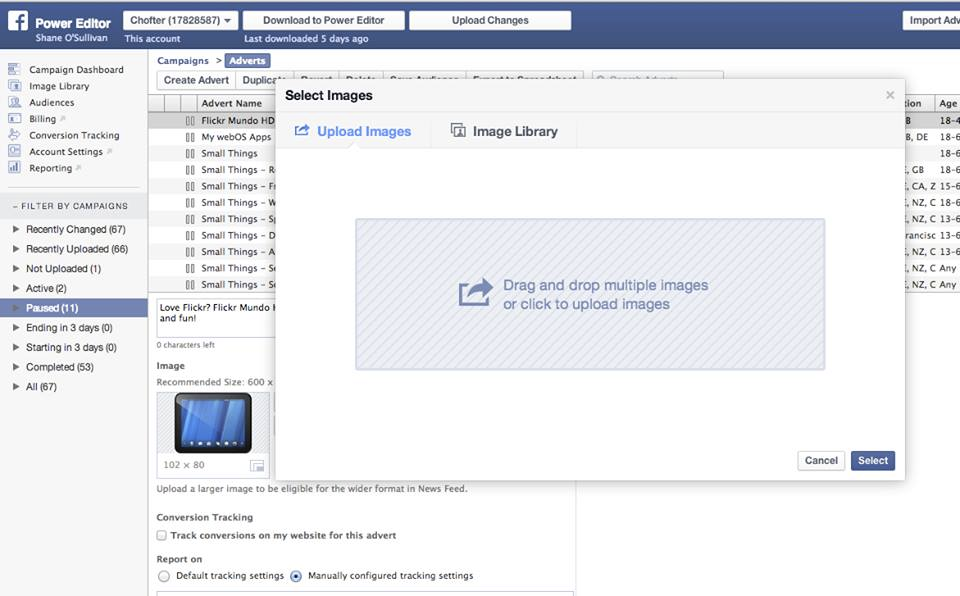This screenshot has height=596, width=960.
Task: Select Manually configured tracking settings radio
Action: tap(296, 576)
